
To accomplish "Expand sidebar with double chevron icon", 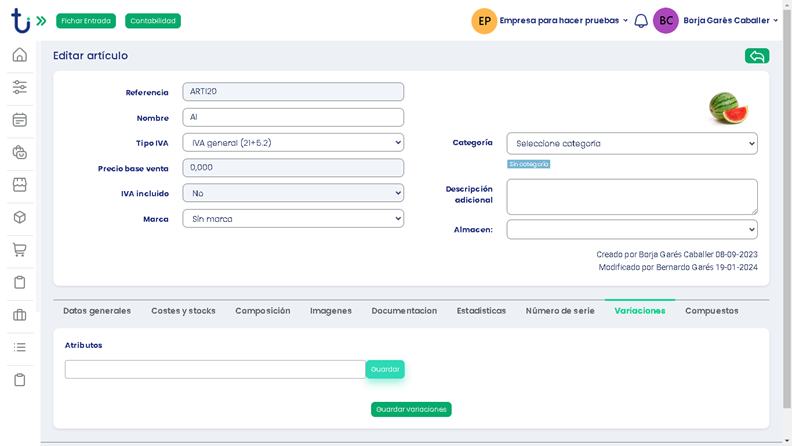I will (x=41, y=21).
